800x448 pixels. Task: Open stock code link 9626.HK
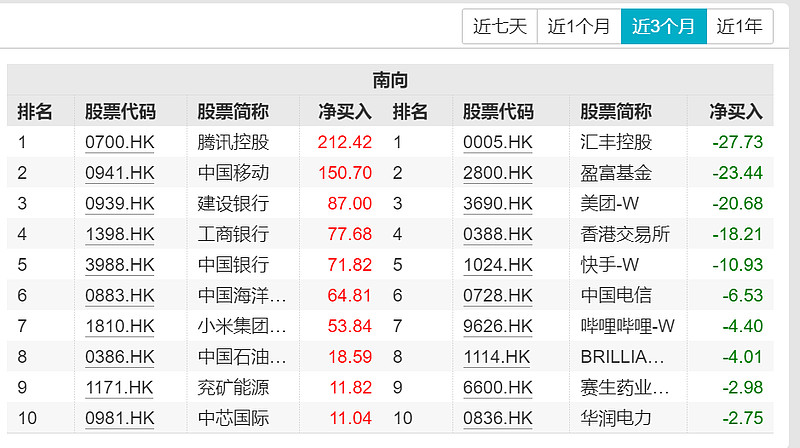click(497, 326)
